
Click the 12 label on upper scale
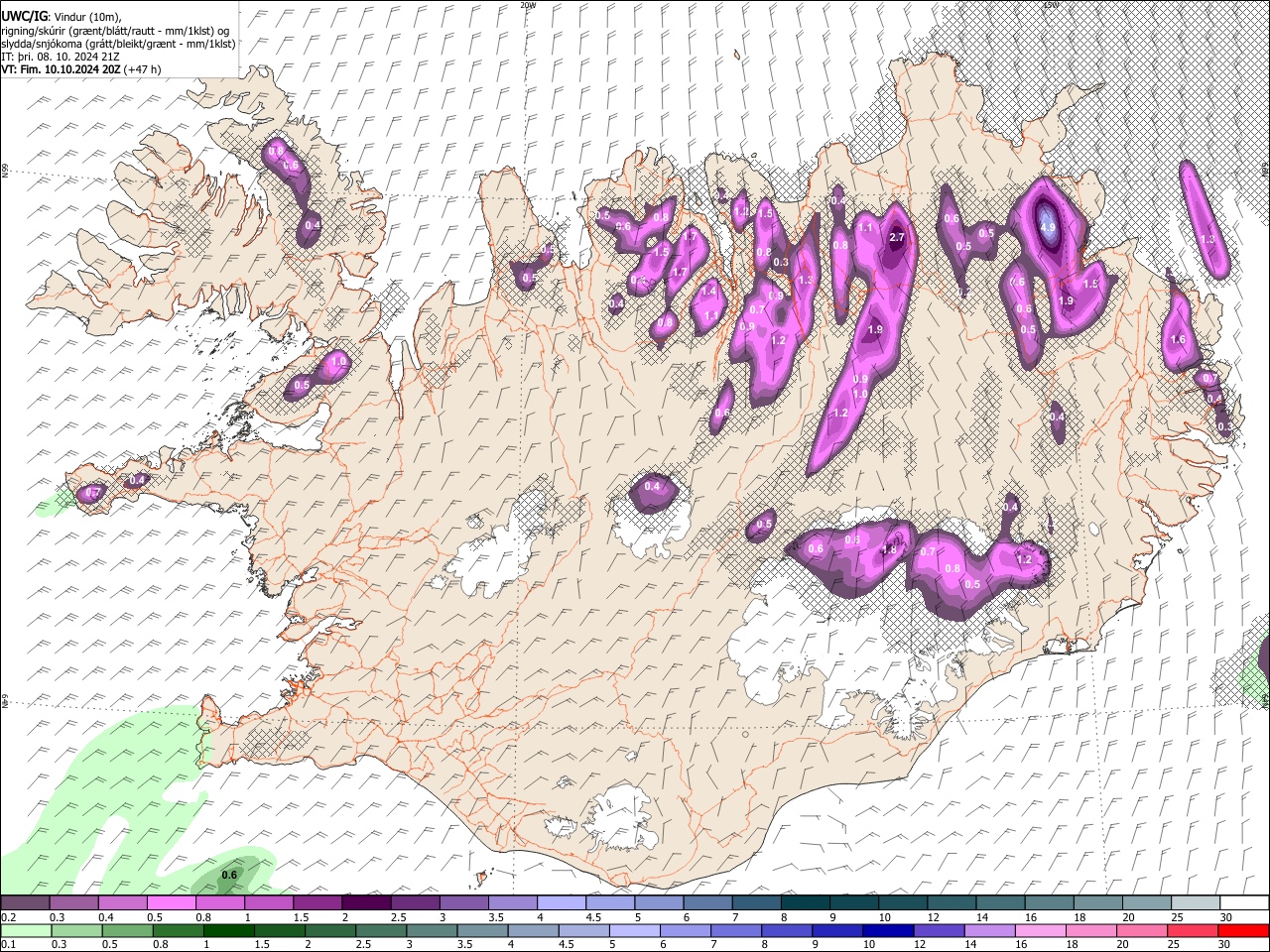933,917
